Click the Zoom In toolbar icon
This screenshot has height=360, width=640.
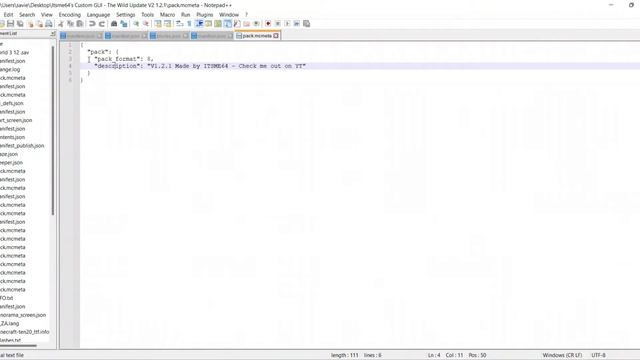[136, 24]
